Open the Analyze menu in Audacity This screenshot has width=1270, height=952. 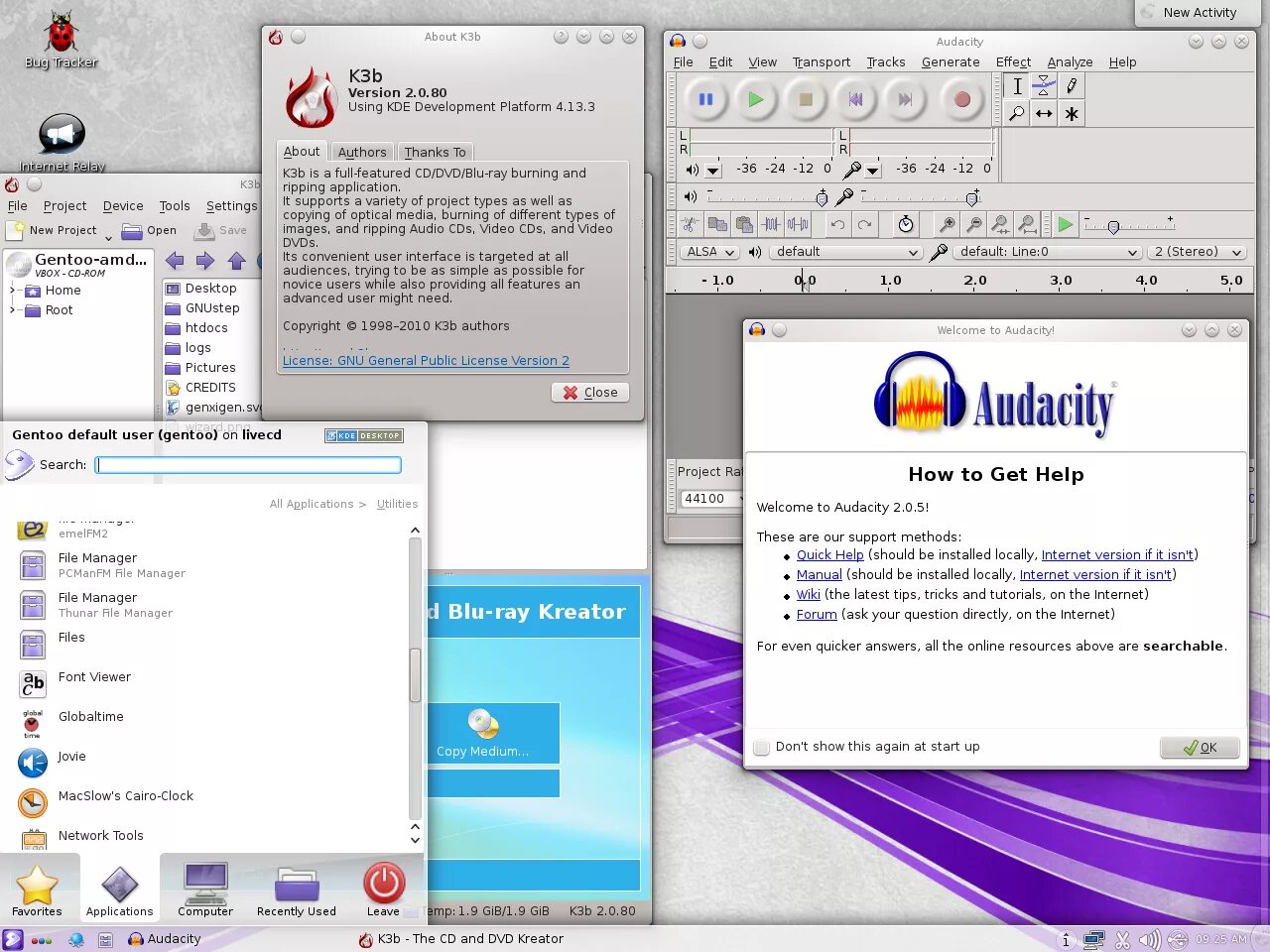click(x=1070, y=61)
